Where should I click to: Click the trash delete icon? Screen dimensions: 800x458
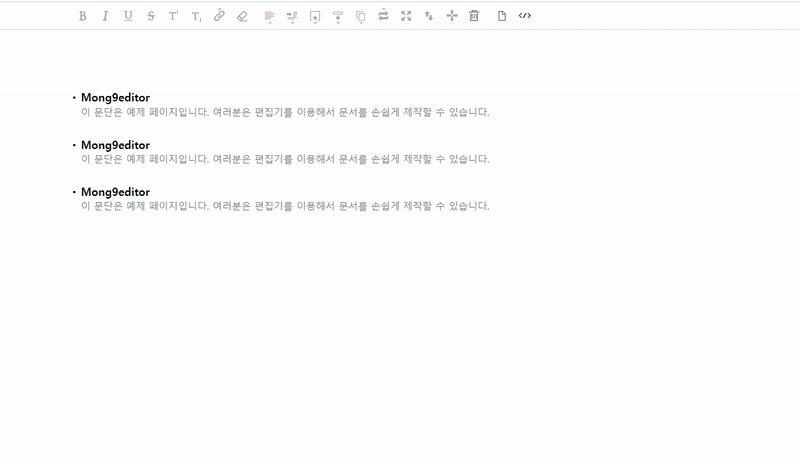(474, 16)
